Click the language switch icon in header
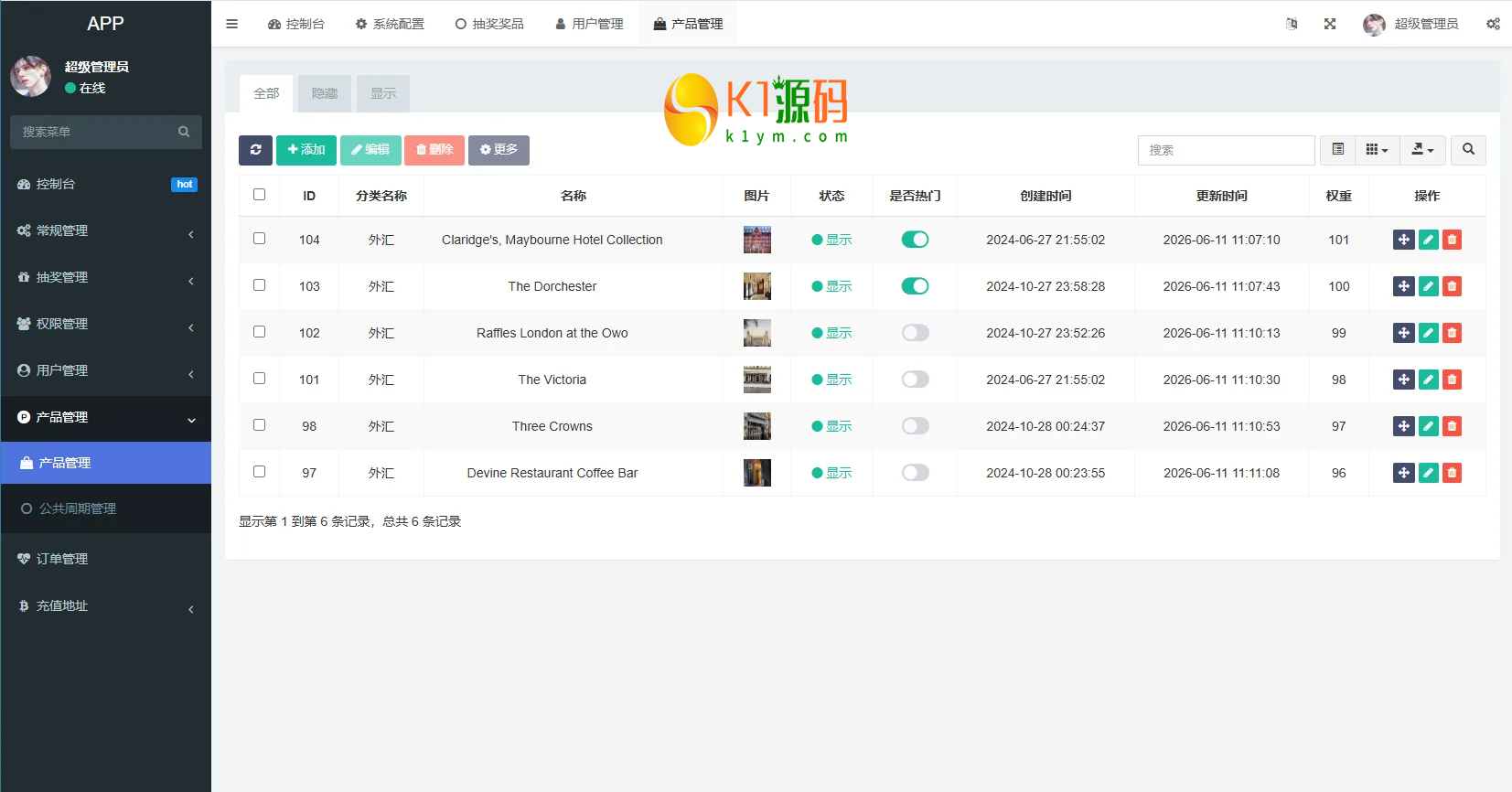Viewport: 1512px width, 792px height. (x=1292, y=24)
